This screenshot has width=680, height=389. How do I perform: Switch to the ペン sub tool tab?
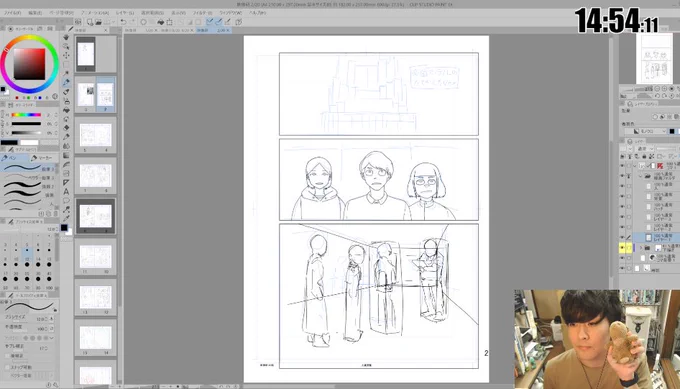14,158
